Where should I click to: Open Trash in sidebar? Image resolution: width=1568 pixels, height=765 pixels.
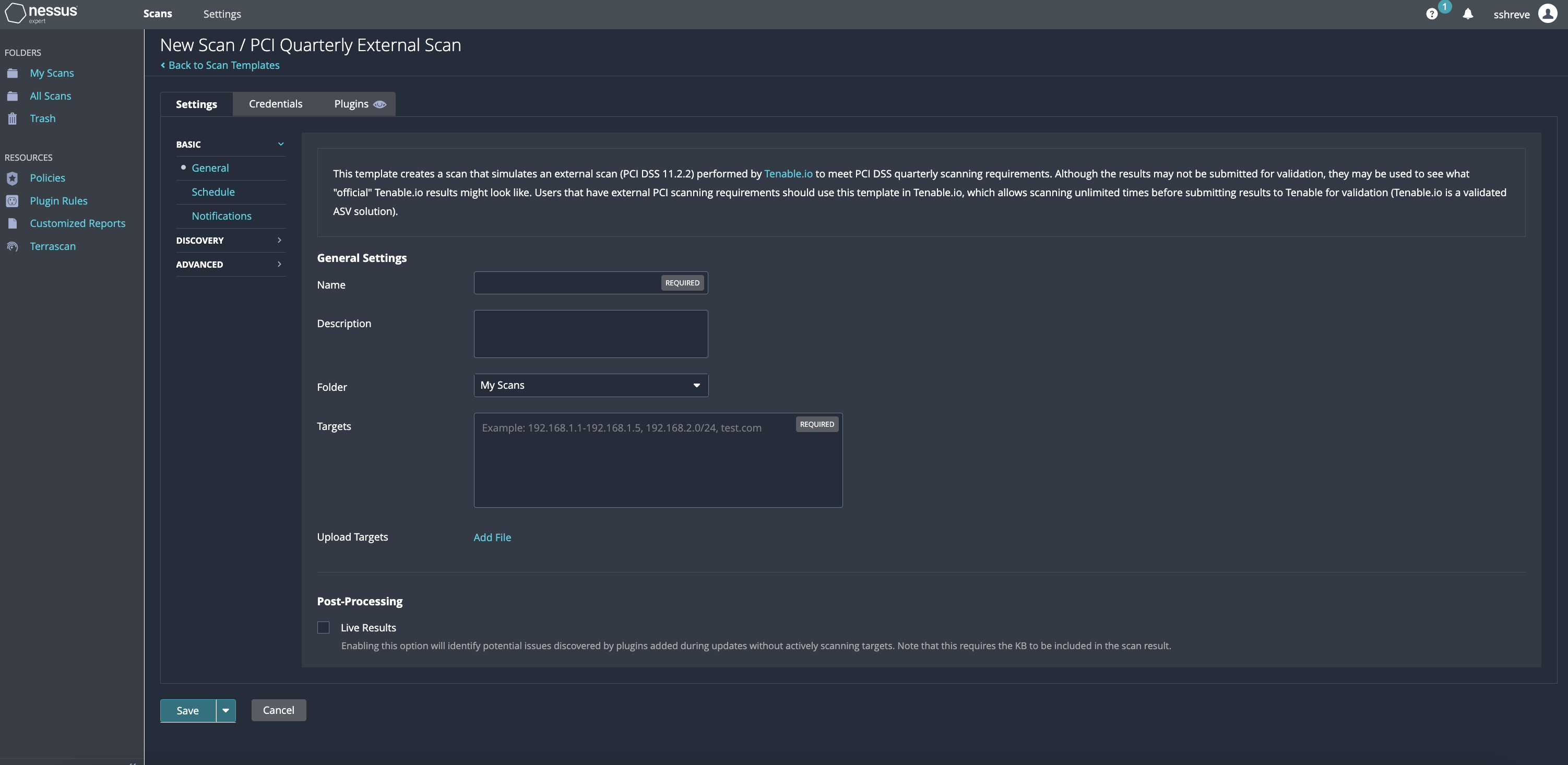pos(43,118)
